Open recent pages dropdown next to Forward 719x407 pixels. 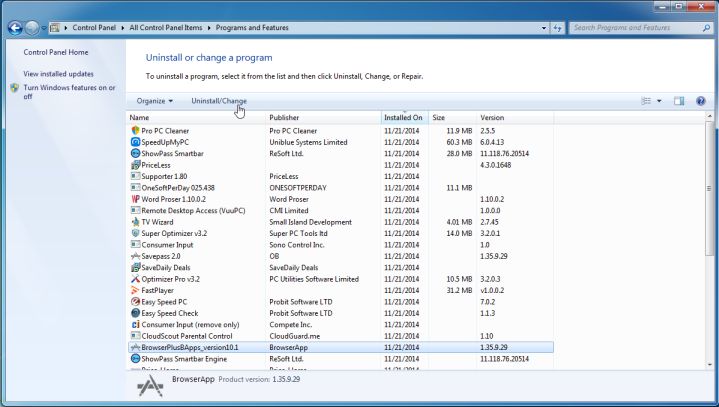(44, 28)
